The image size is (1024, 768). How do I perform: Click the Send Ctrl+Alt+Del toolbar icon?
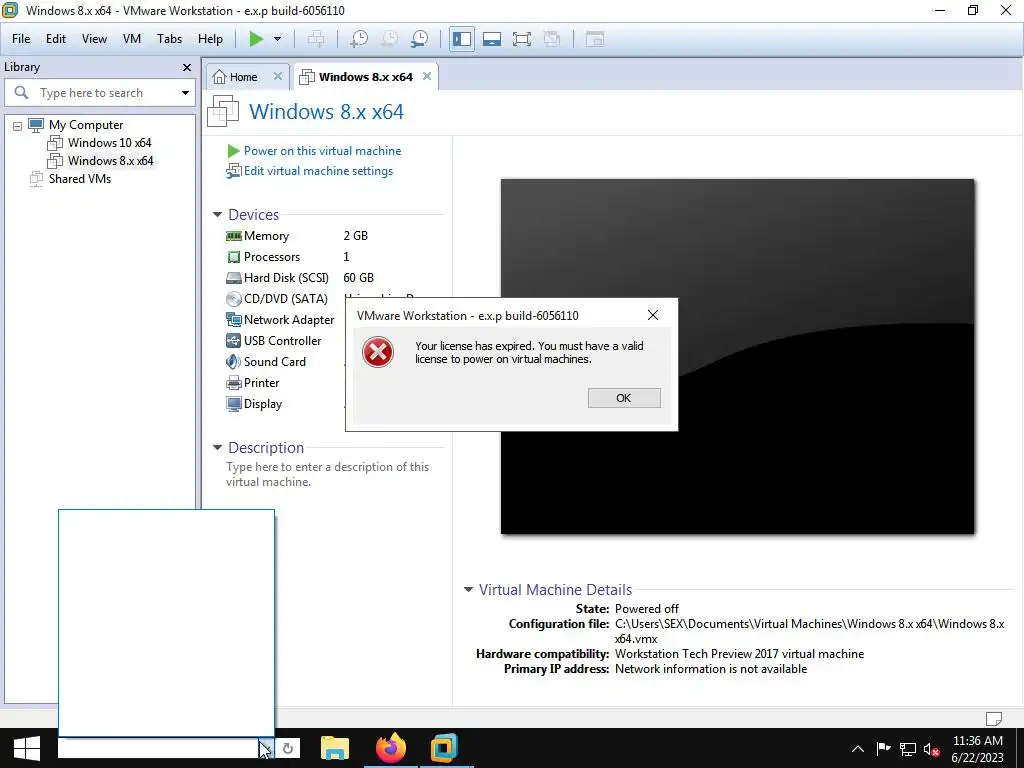point(316,39)
